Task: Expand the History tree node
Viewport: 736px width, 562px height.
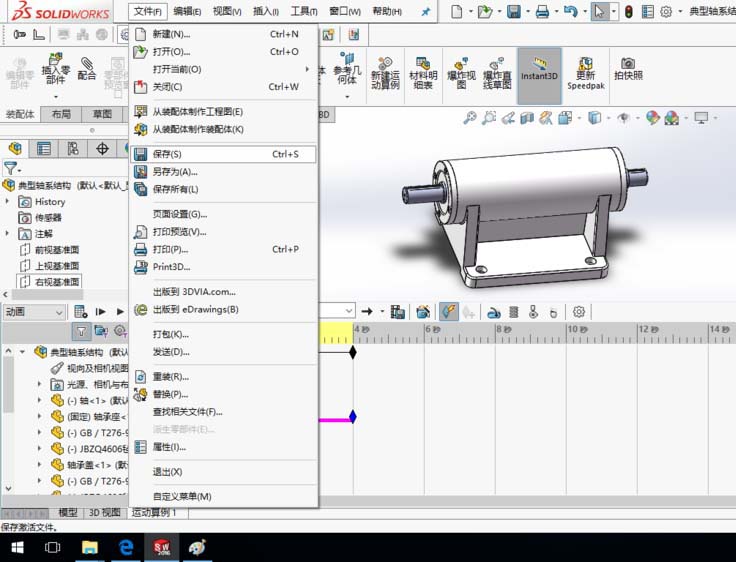Action: coord(7,201)
